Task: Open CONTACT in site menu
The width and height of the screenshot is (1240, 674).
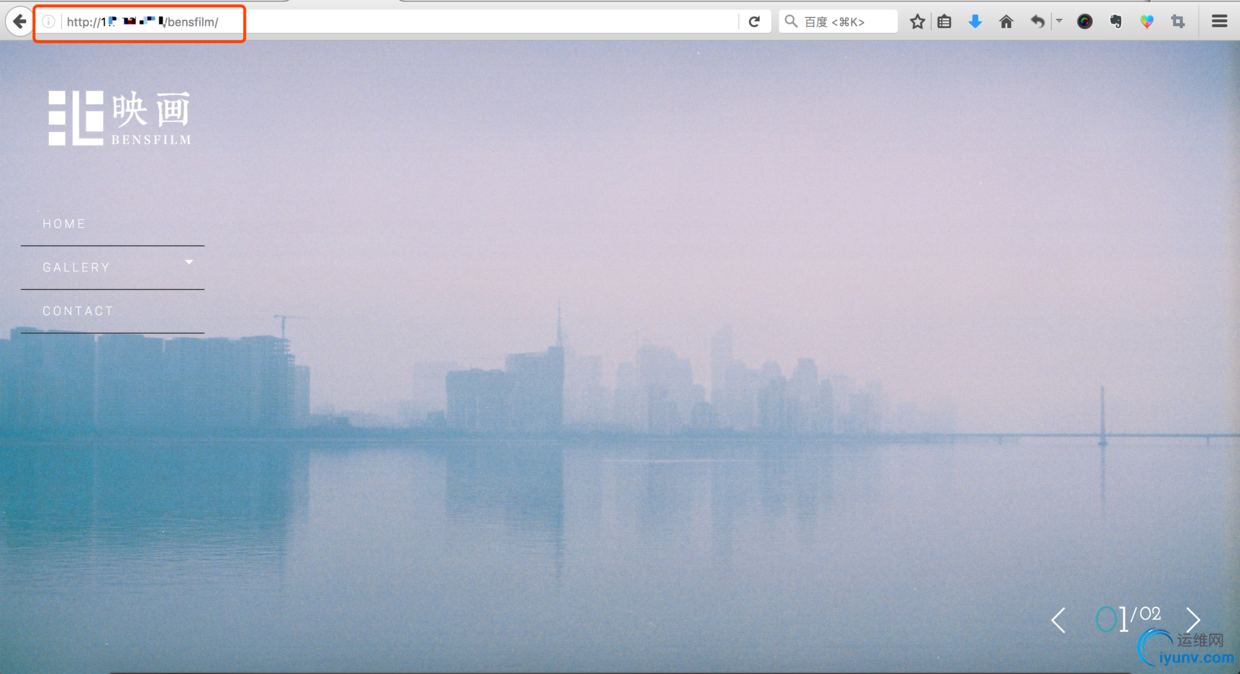Action: tap(78, 311)
